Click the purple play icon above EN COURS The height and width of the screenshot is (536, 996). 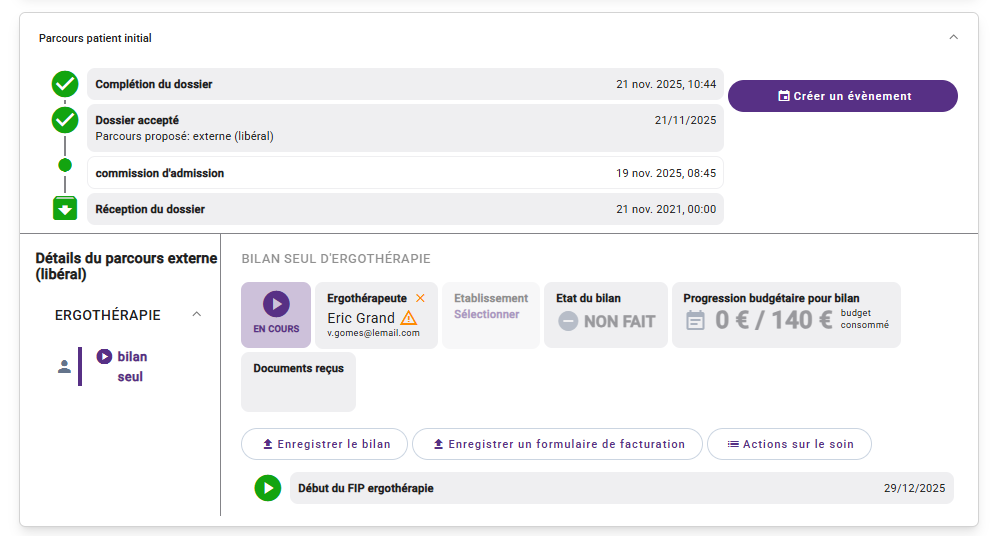click(x=276, y=303)
